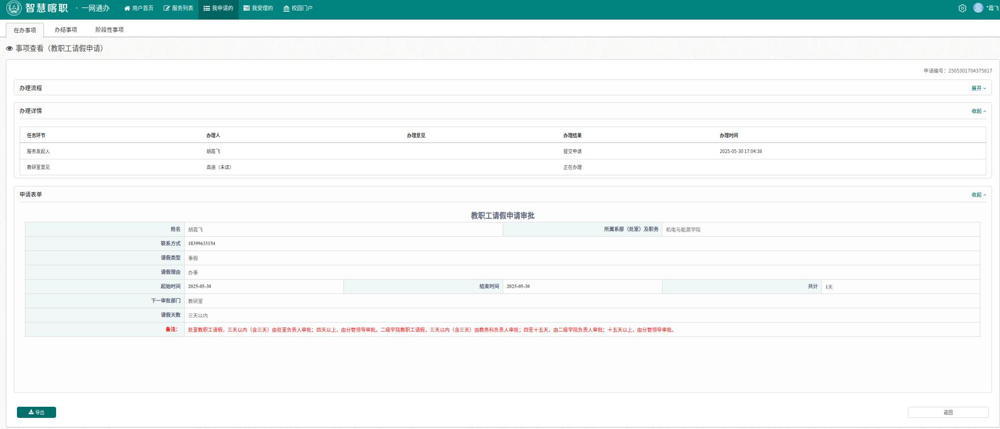
Task: Open the 校园门户 campus portal
Action: point(298,8)
